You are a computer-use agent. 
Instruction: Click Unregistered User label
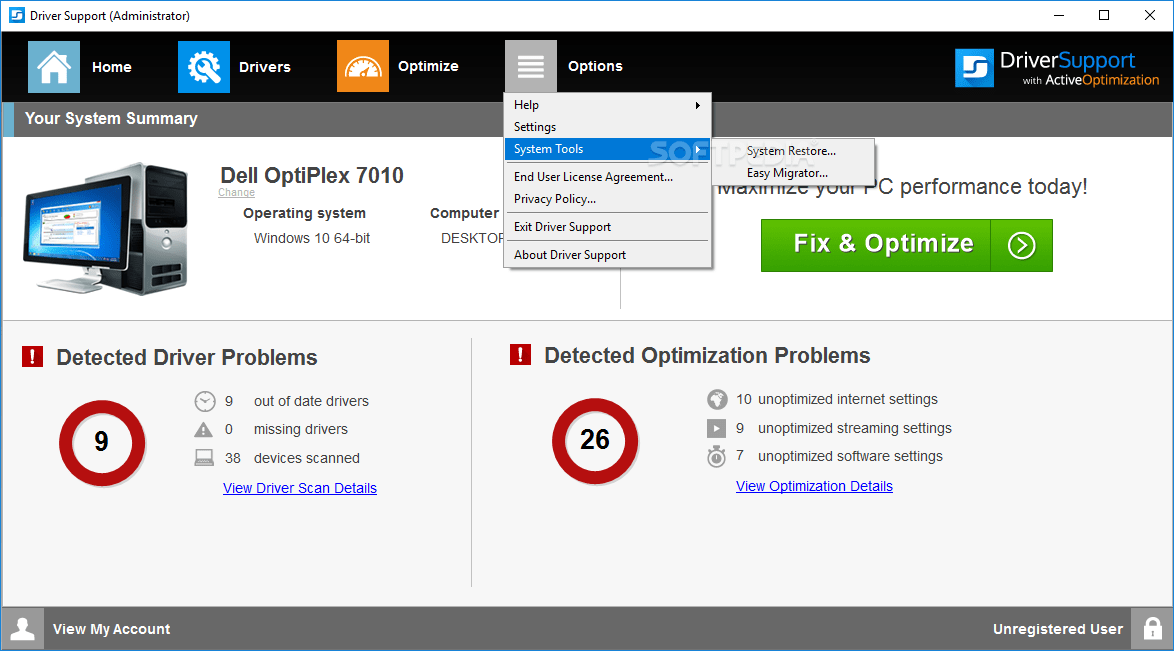point(1058,629)
